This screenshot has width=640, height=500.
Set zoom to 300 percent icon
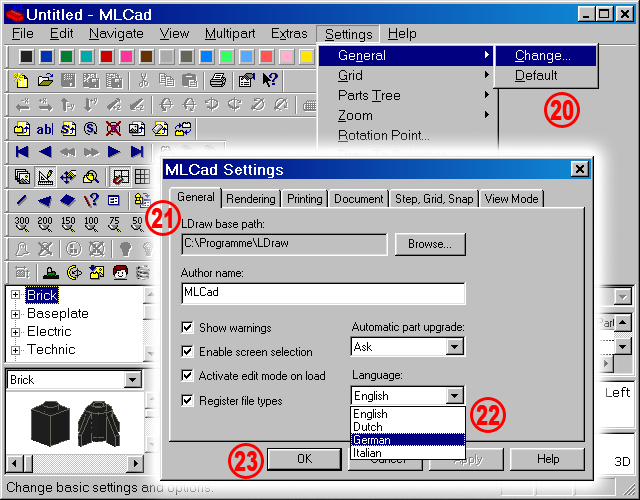tap(22, 224)
